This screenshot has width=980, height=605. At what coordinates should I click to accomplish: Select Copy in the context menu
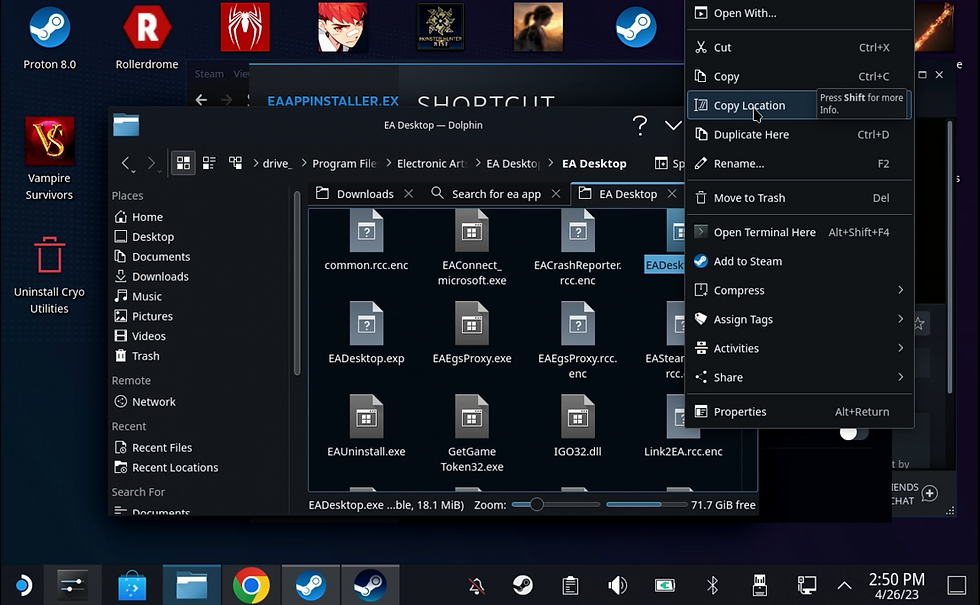[799, 76]
